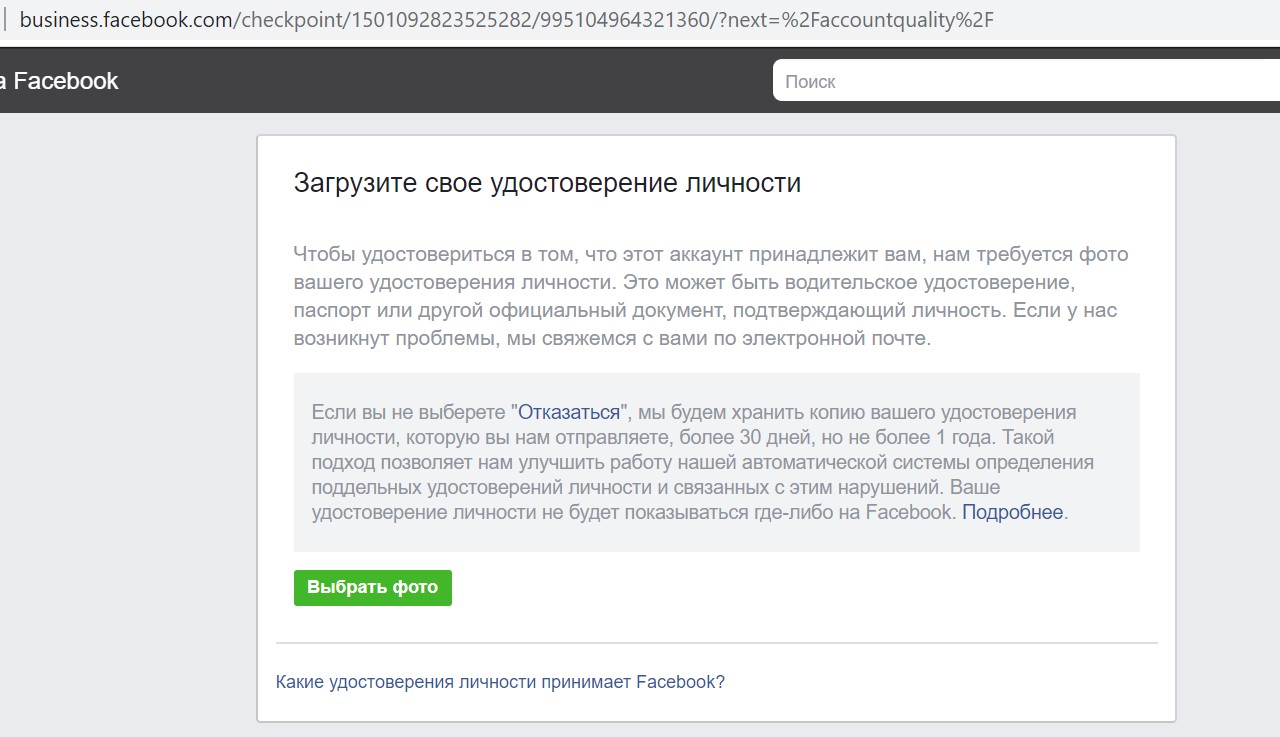Open "Какие удостоверения личности принимает Facebook?" link
This screenshot has height=737, width=1280.
point(500,682)
